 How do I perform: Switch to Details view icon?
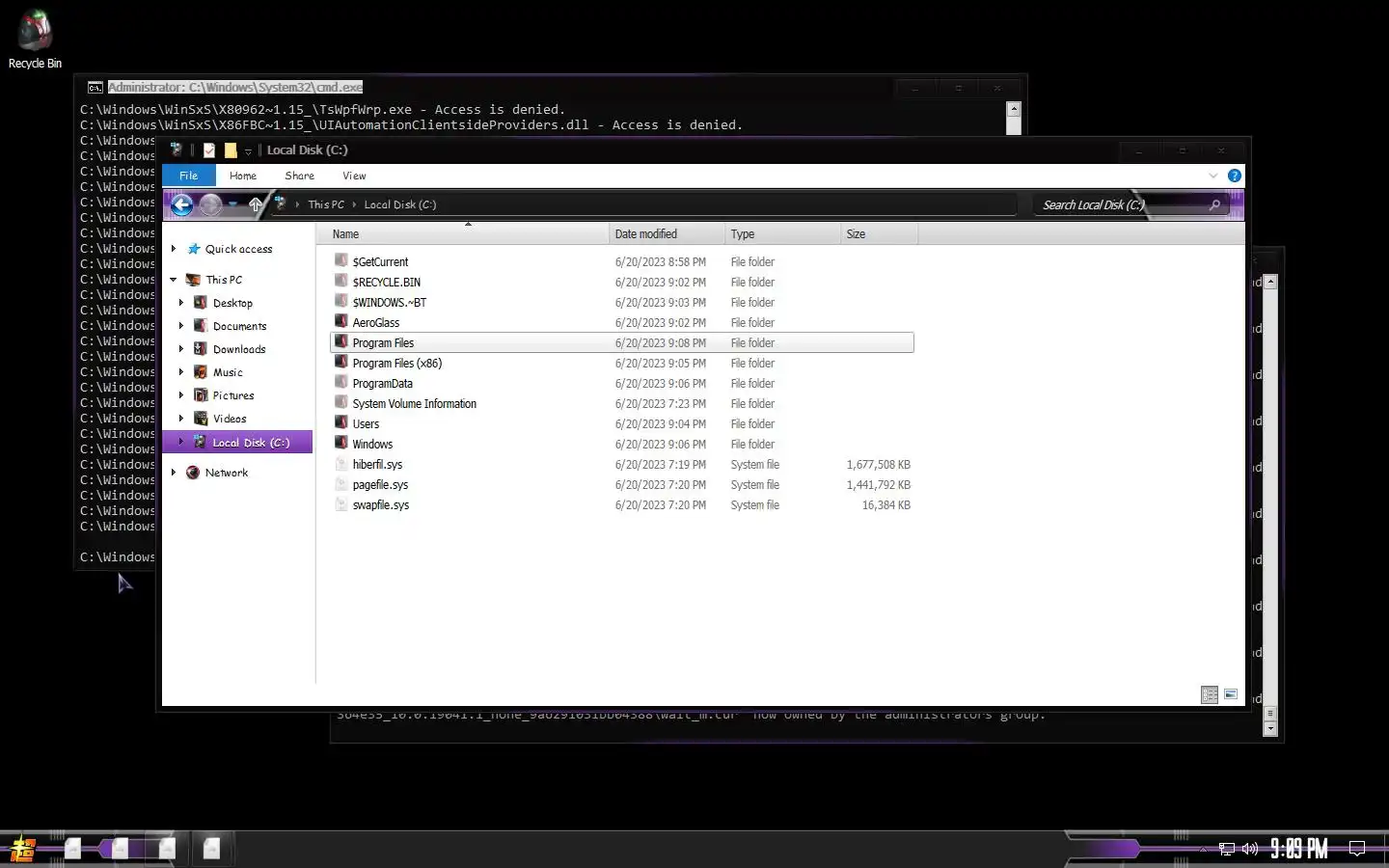tap(1210, 694)
